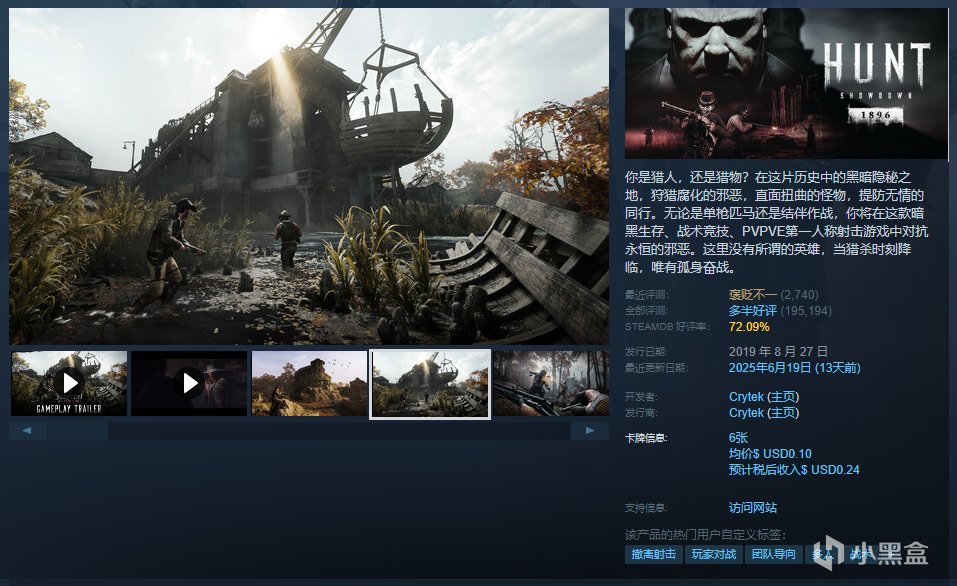This screenshot has height=586, width=957.
Task: Click the 卡牌信息 label
Action: (646, 438)
